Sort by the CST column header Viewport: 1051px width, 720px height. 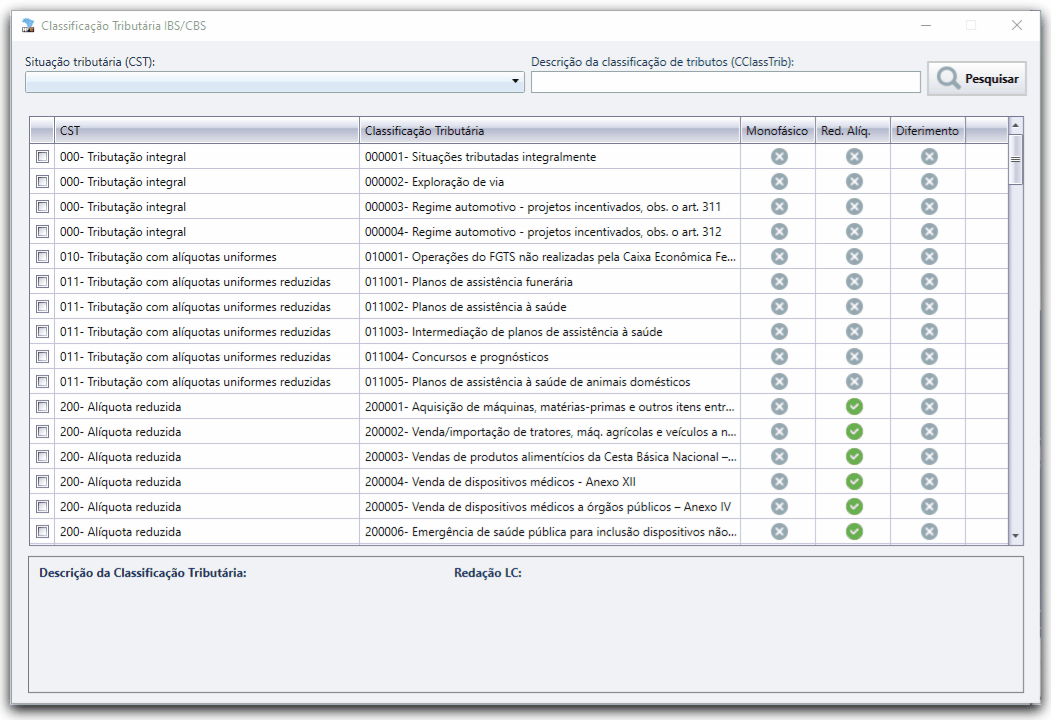tap(206, 131)
